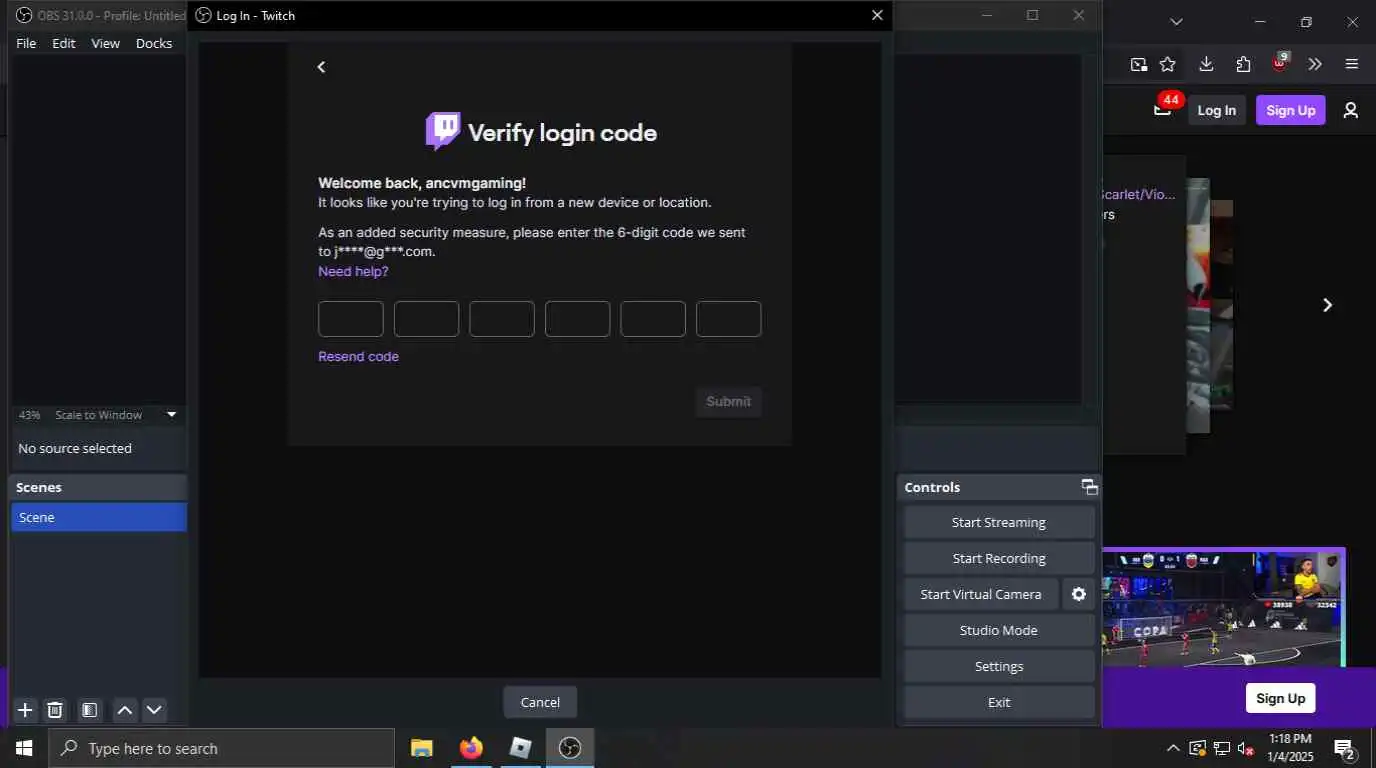
Task: Click Start Virtual Camera button
Action: 981,594
